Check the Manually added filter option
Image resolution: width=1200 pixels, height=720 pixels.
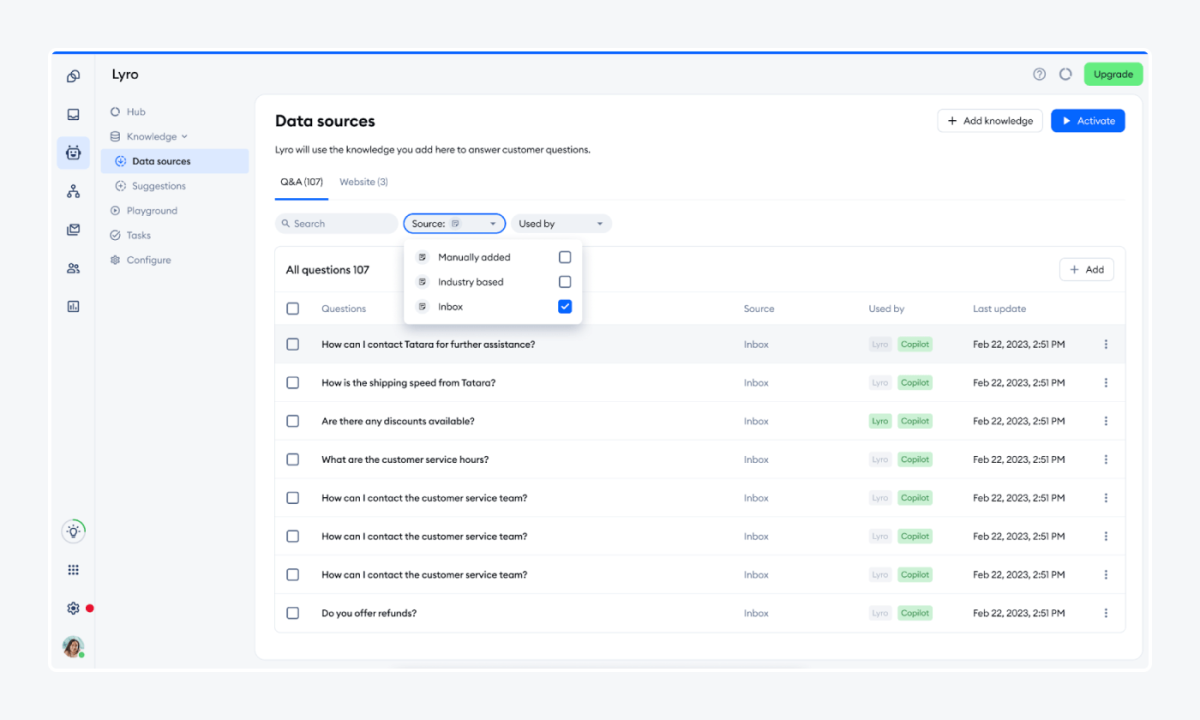click(x=564, y=256)
